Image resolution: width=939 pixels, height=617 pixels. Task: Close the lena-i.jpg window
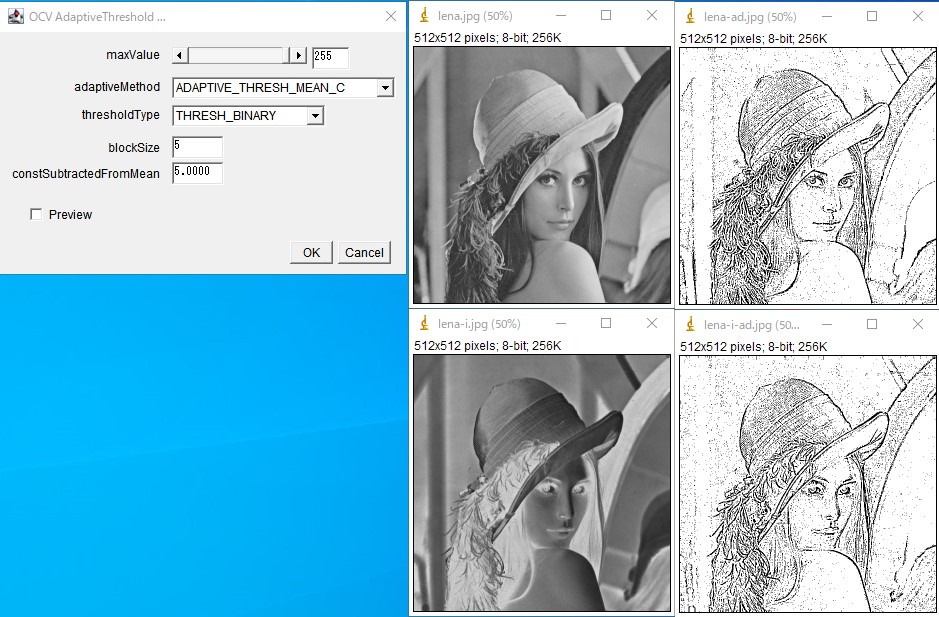click(x=652, y=323)
